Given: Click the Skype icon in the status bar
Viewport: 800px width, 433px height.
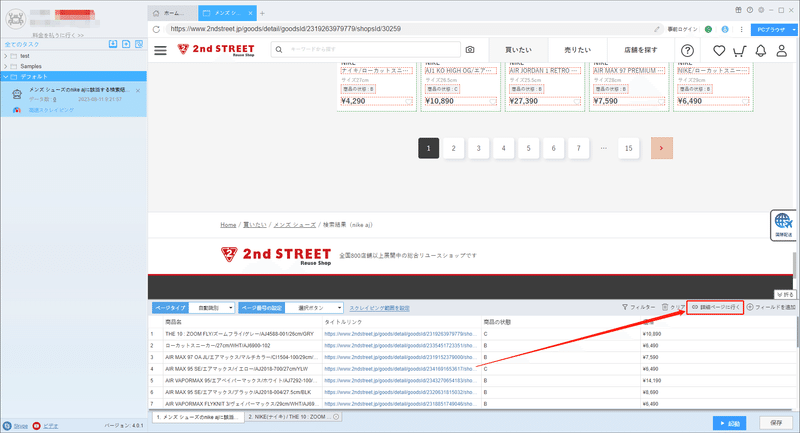Looking at the screenshot, I should [7, 426].
